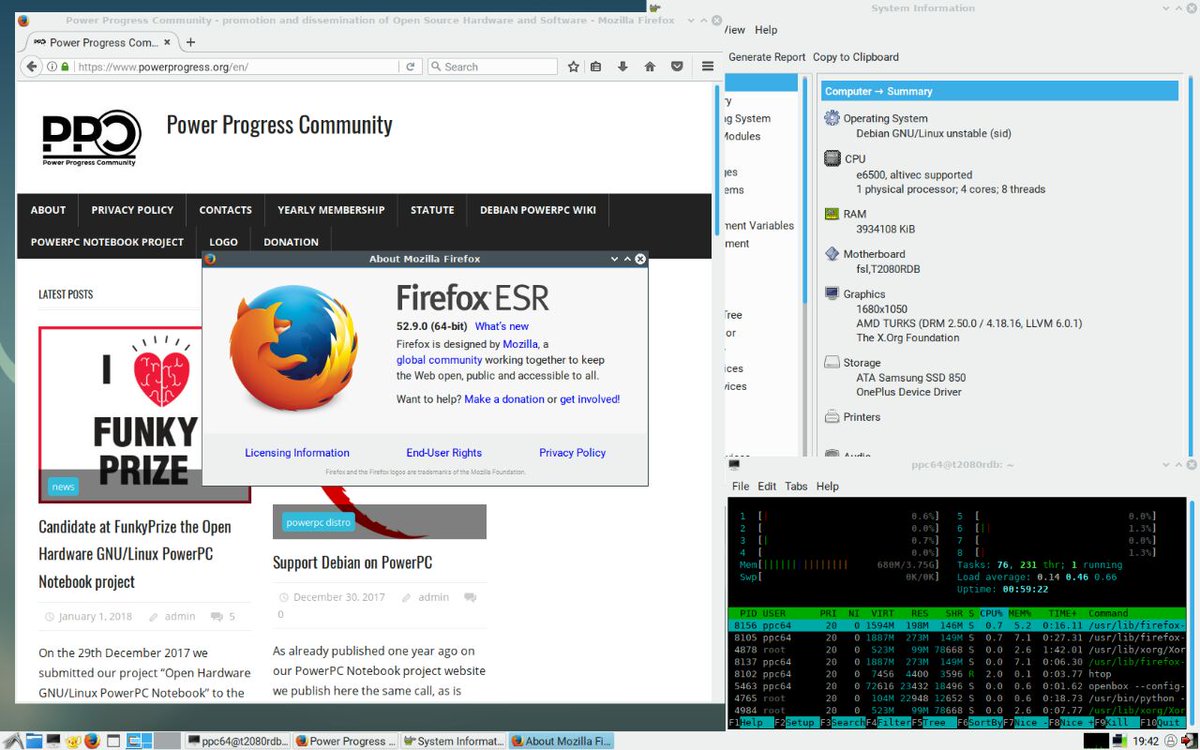Open File menu in terminal window
1200x750 pixels.
740,486
